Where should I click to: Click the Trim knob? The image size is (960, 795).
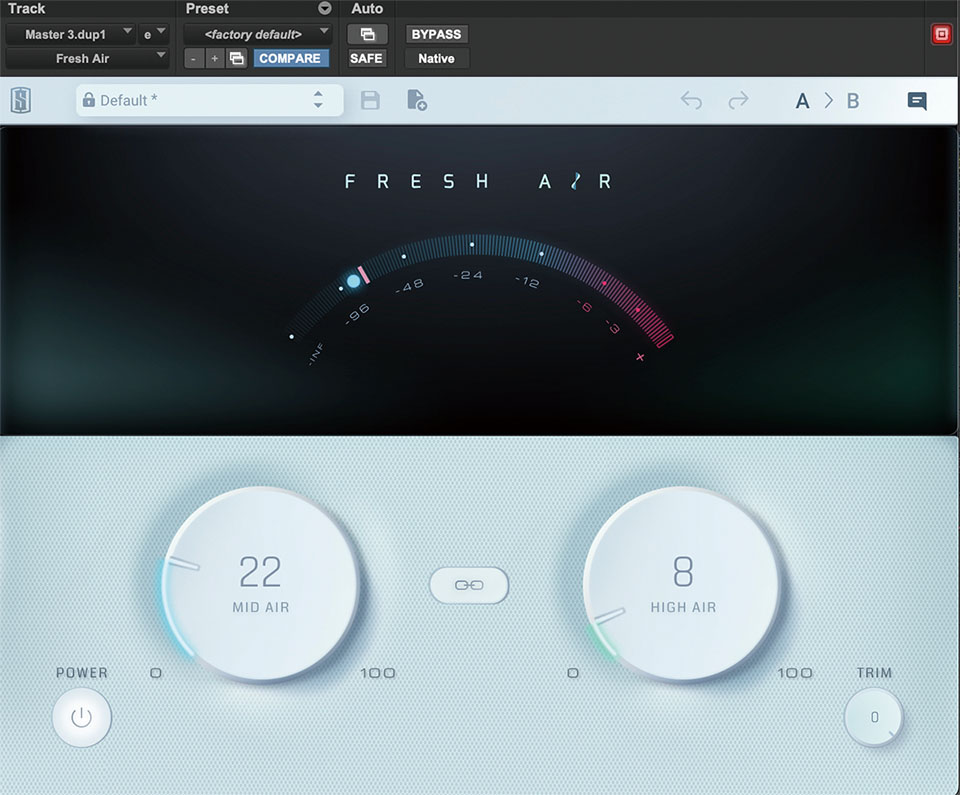[x=874, y=717]
